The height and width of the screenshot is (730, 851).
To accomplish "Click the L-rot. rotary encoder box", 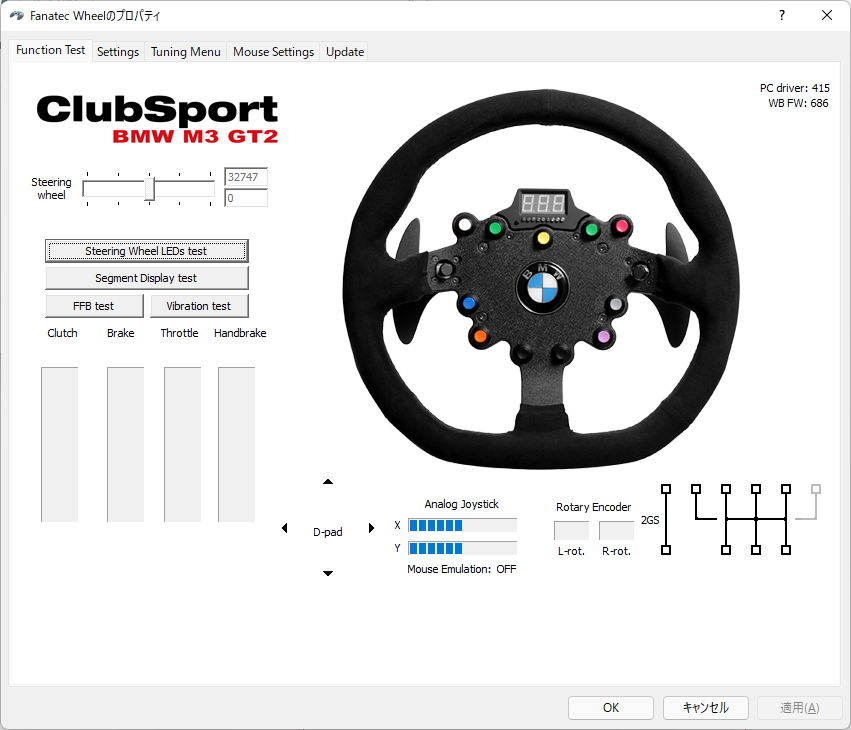I will pos(571,530).
